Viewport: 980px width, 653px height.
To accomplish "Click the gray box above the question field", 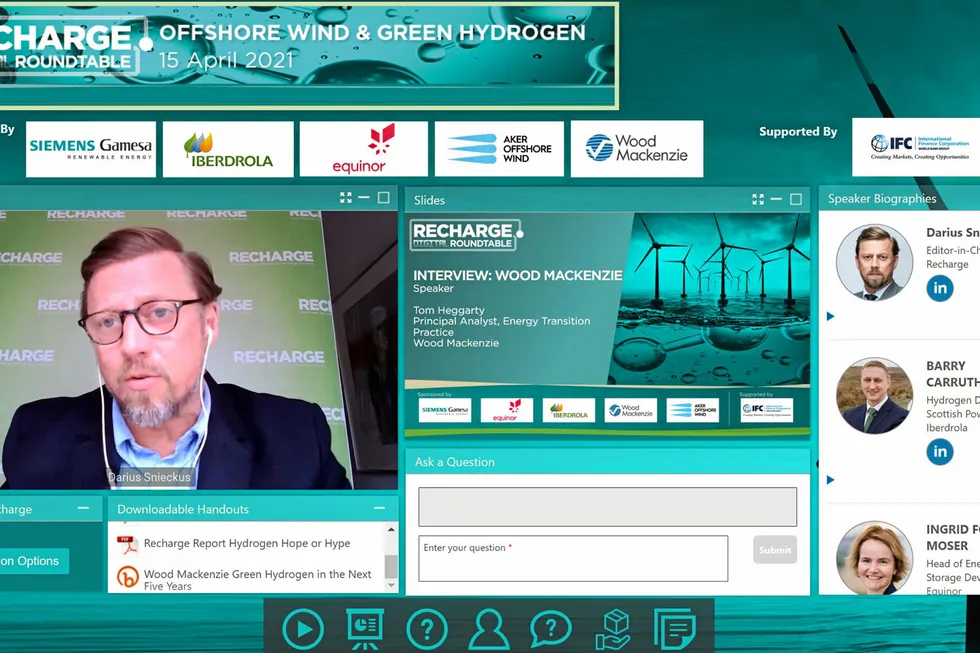I will tap(608, 507).
